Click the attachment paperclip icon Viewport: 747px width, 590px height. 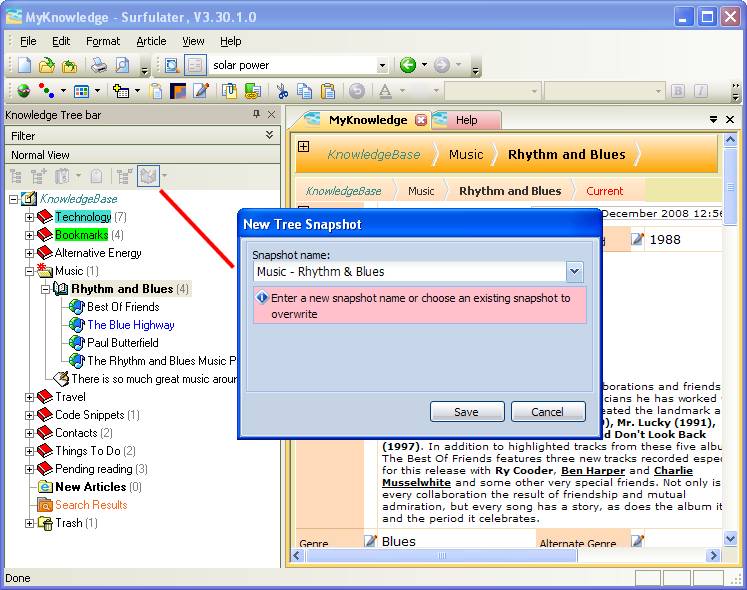230,91
